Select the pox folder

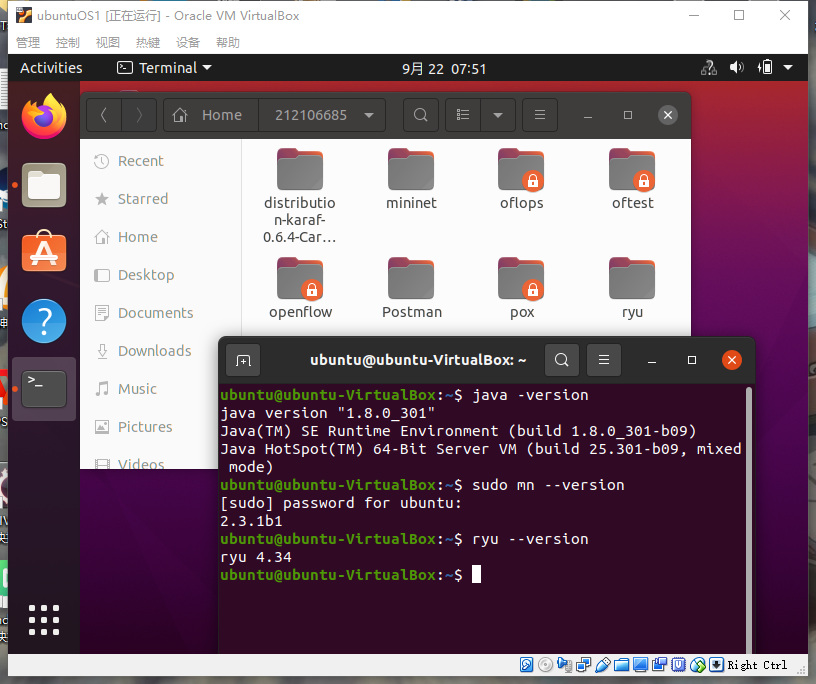tap(521, 288)
